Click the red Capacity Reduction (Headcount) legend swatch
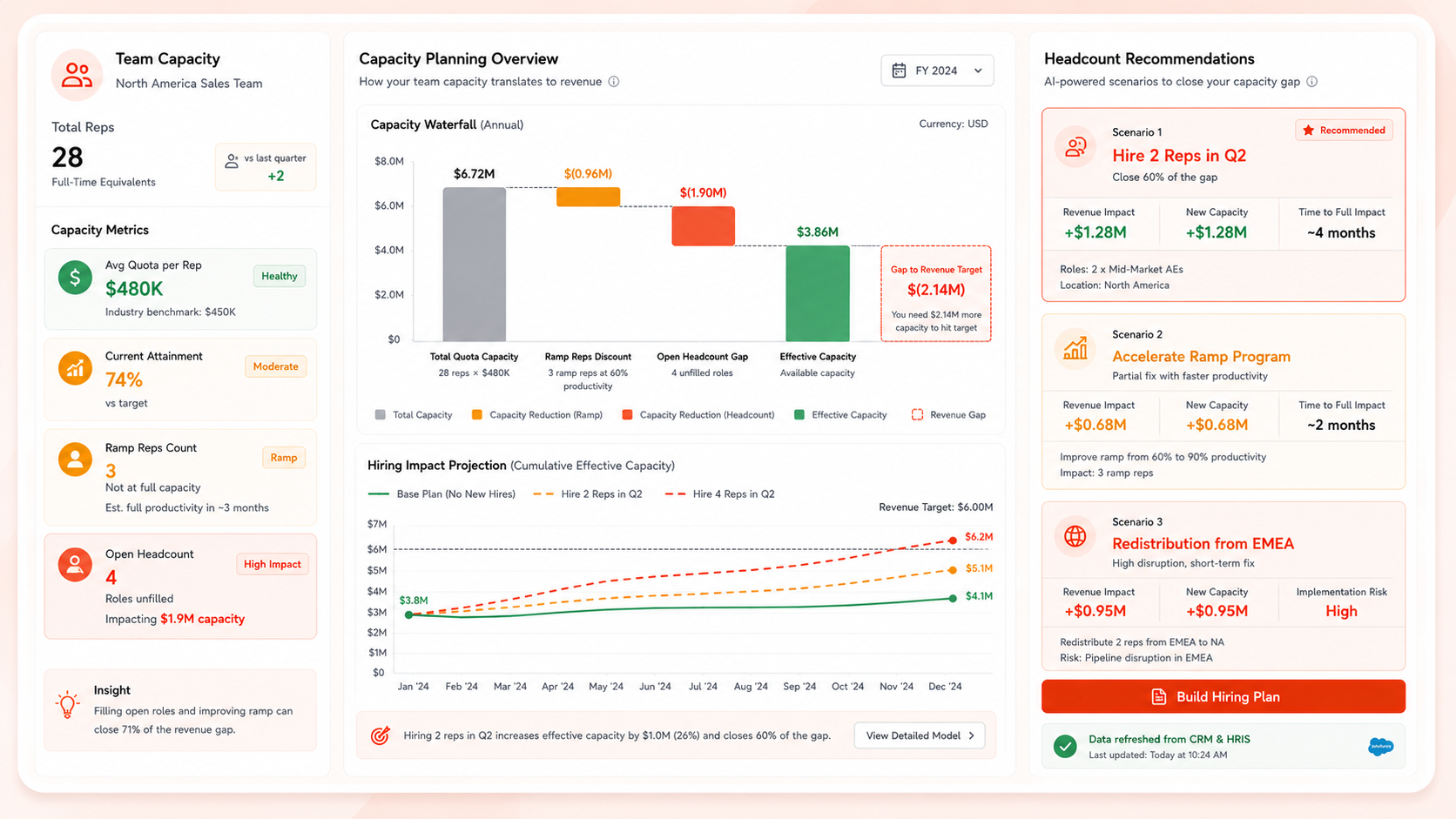Image resolution: width=1456 pixels, height=819 pixels. click(627, 415)
